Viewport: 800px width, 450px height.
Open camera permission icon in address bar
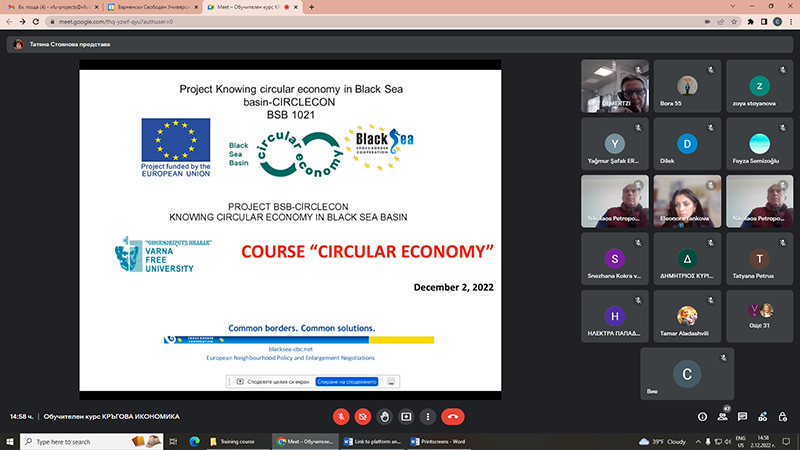click(707, 22)
